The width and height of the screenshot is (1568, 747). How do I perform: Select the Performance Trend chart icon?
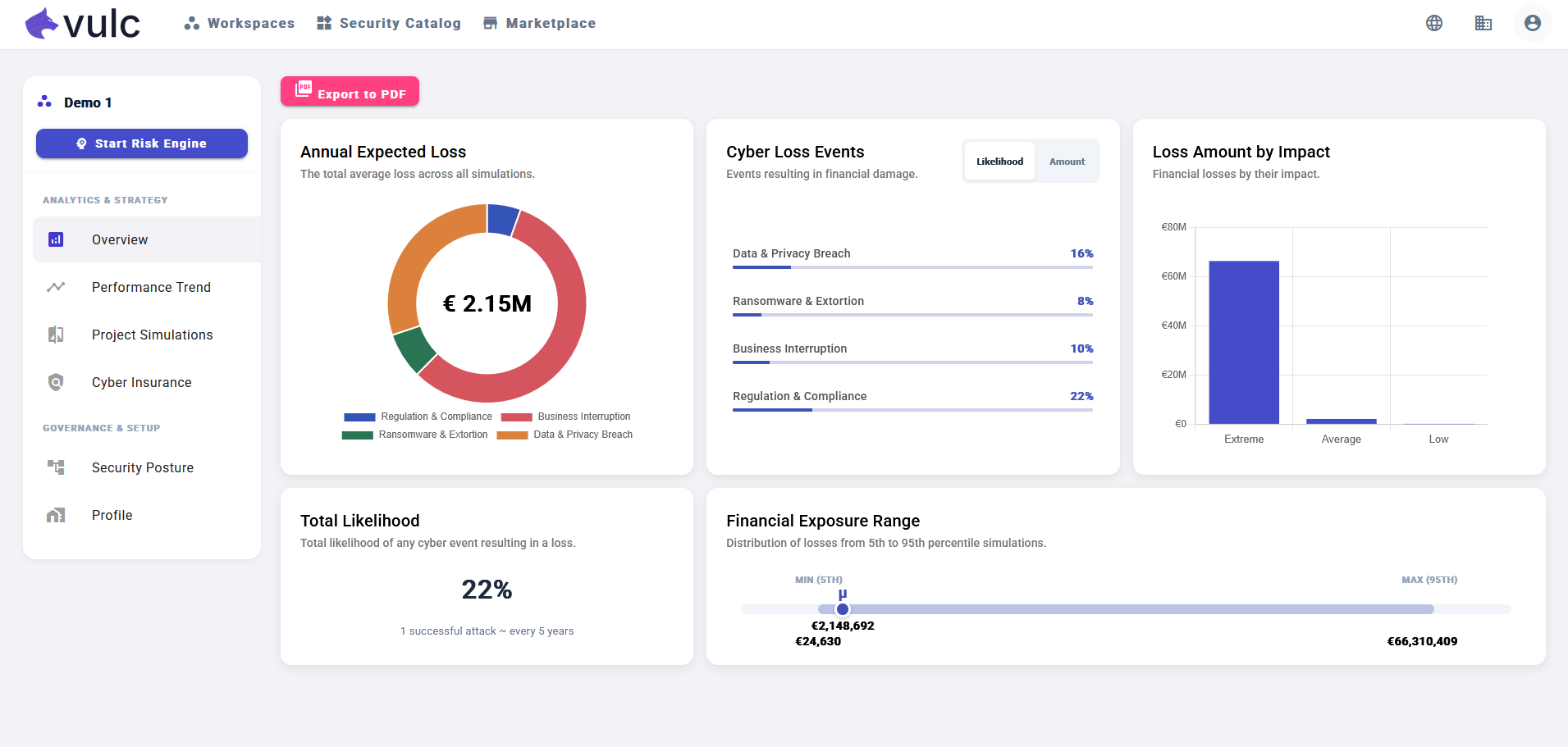click(x=55, y=287)
